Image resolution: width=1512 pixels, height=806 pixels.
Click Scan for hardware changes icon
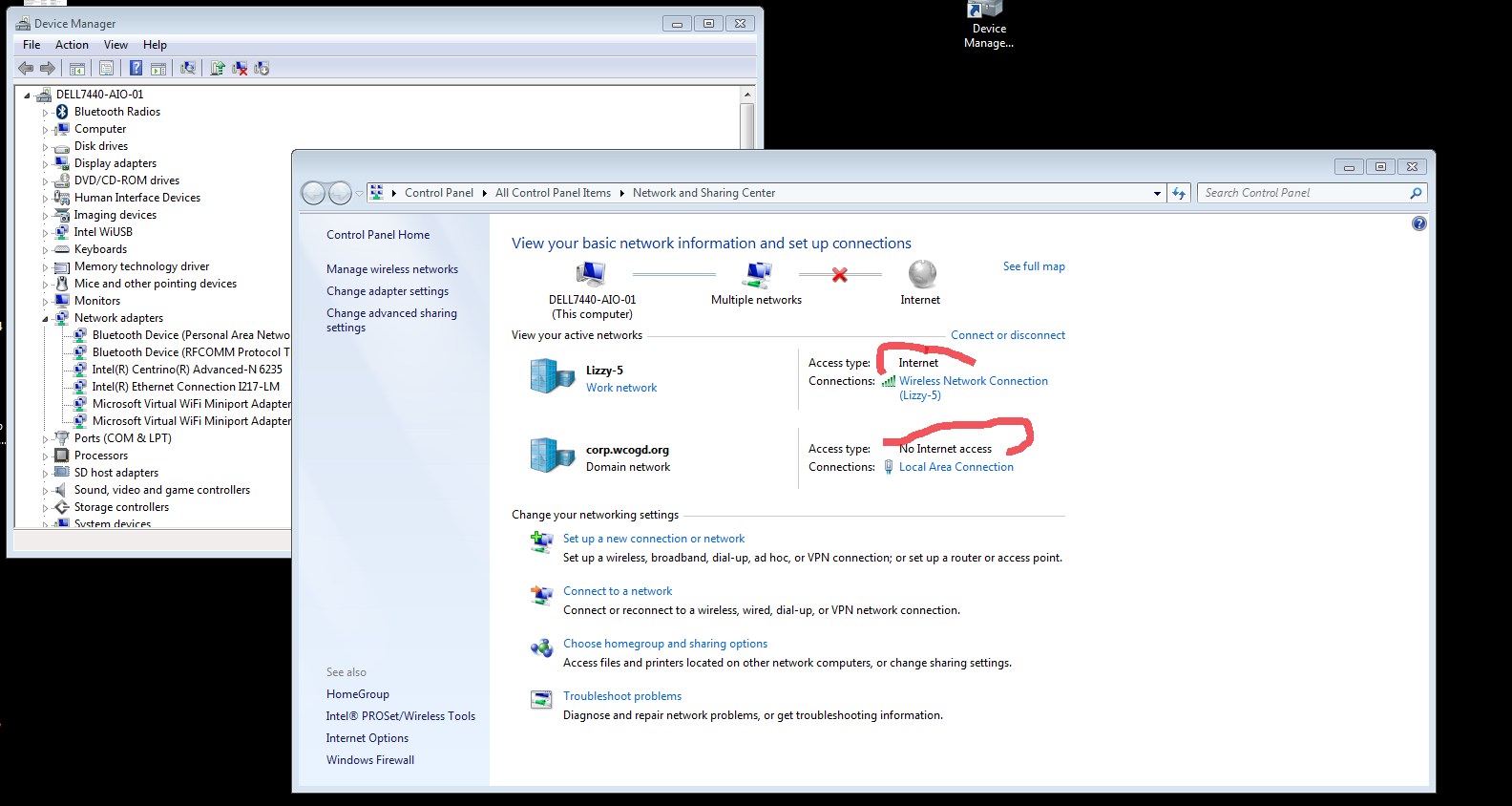(x=188, y=68)
